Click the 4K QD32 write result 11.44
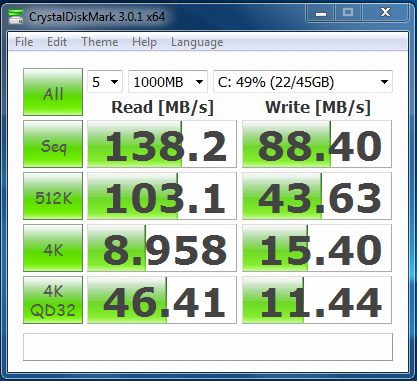Image resolution: width=417 pixels, height=381 pixels. pyautogui.click(x=317, y=300)
